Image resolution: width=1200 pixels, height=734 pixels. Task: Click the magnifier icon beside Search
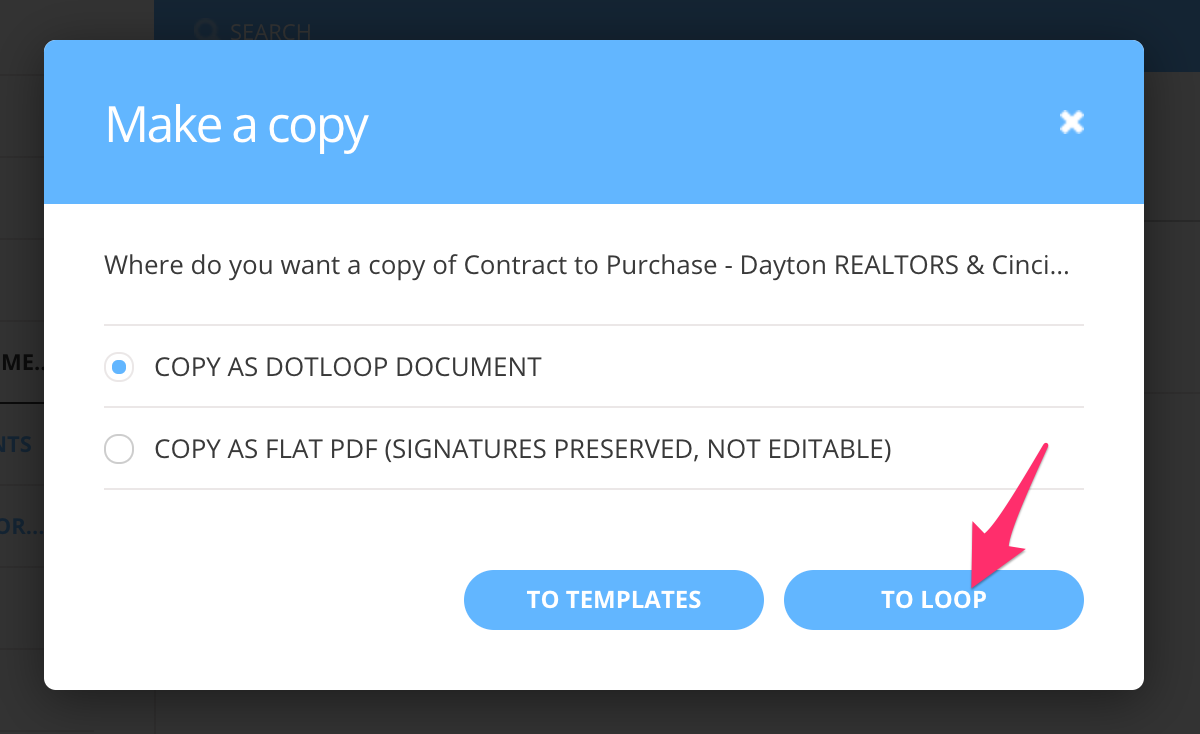click(206, 30)
